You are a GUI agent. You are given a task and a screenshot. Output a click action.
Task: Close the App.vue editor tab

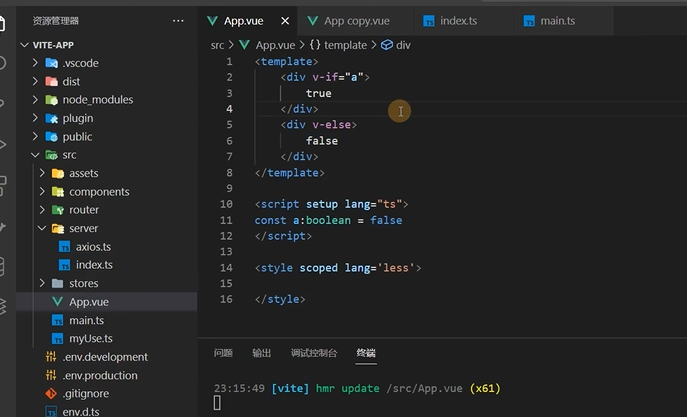click(285, 21)
